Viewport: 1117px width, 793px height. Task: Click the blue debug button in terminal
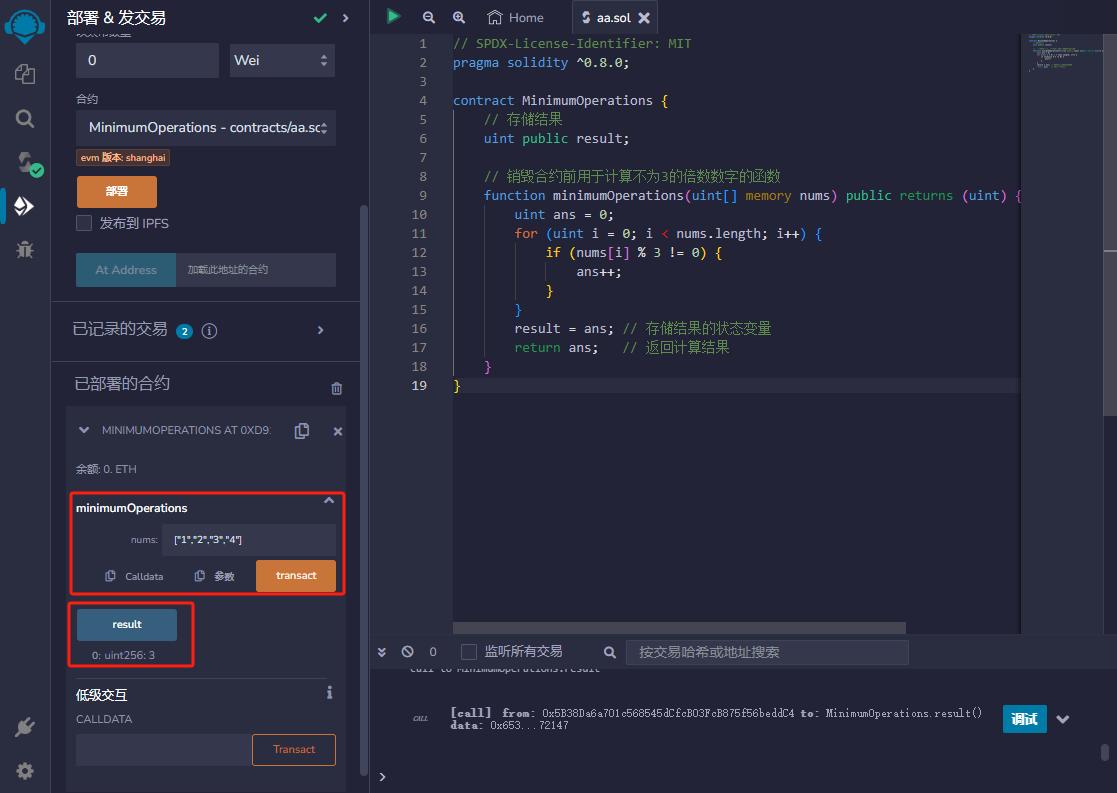click(1024, 719)
